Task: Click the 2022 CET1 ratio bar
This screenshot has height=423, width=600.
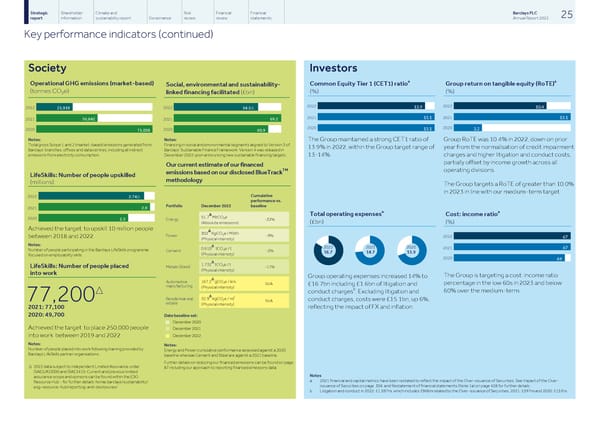Action: [365, 105]
